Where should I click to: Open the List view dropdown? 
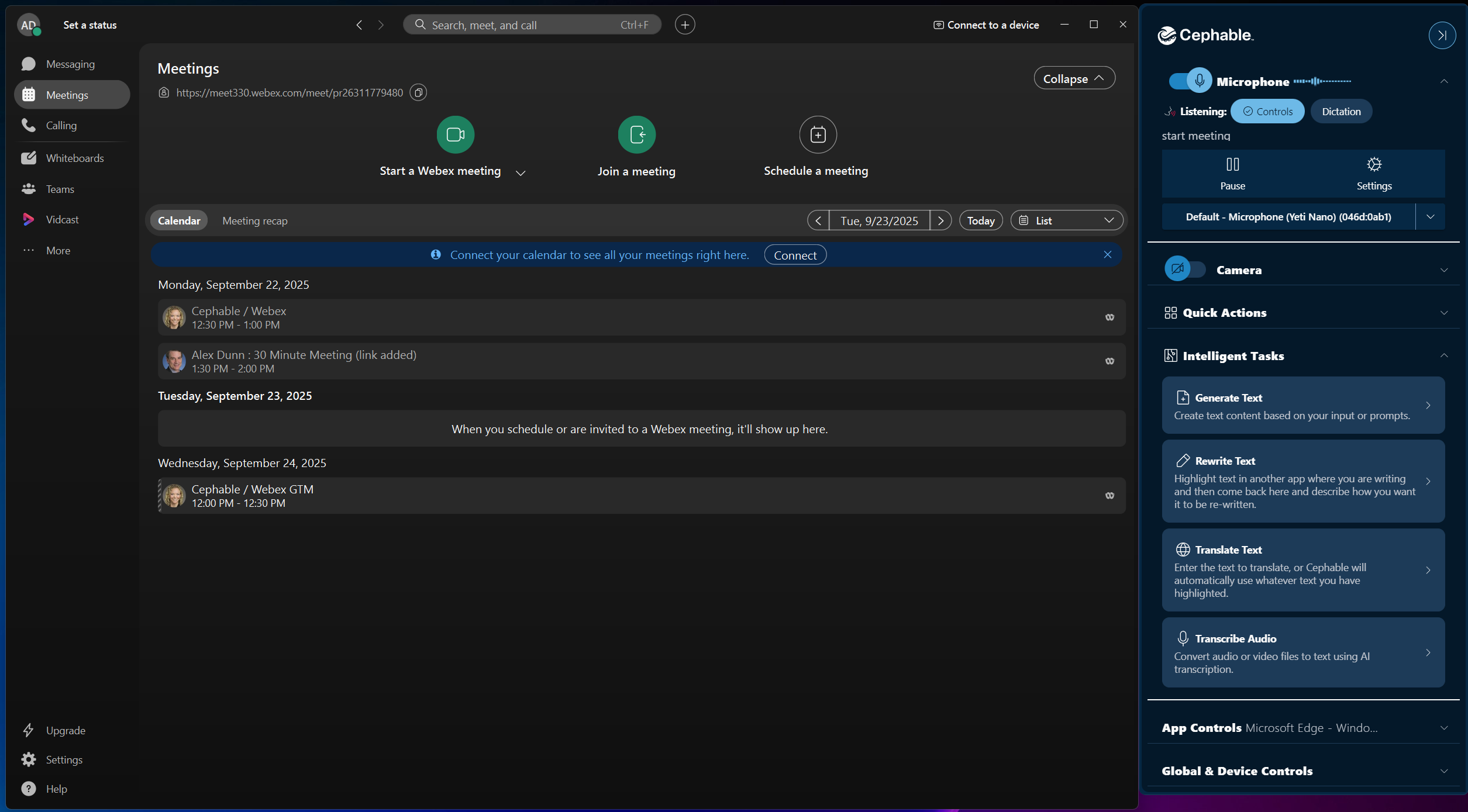click(x=1066, y=220)
